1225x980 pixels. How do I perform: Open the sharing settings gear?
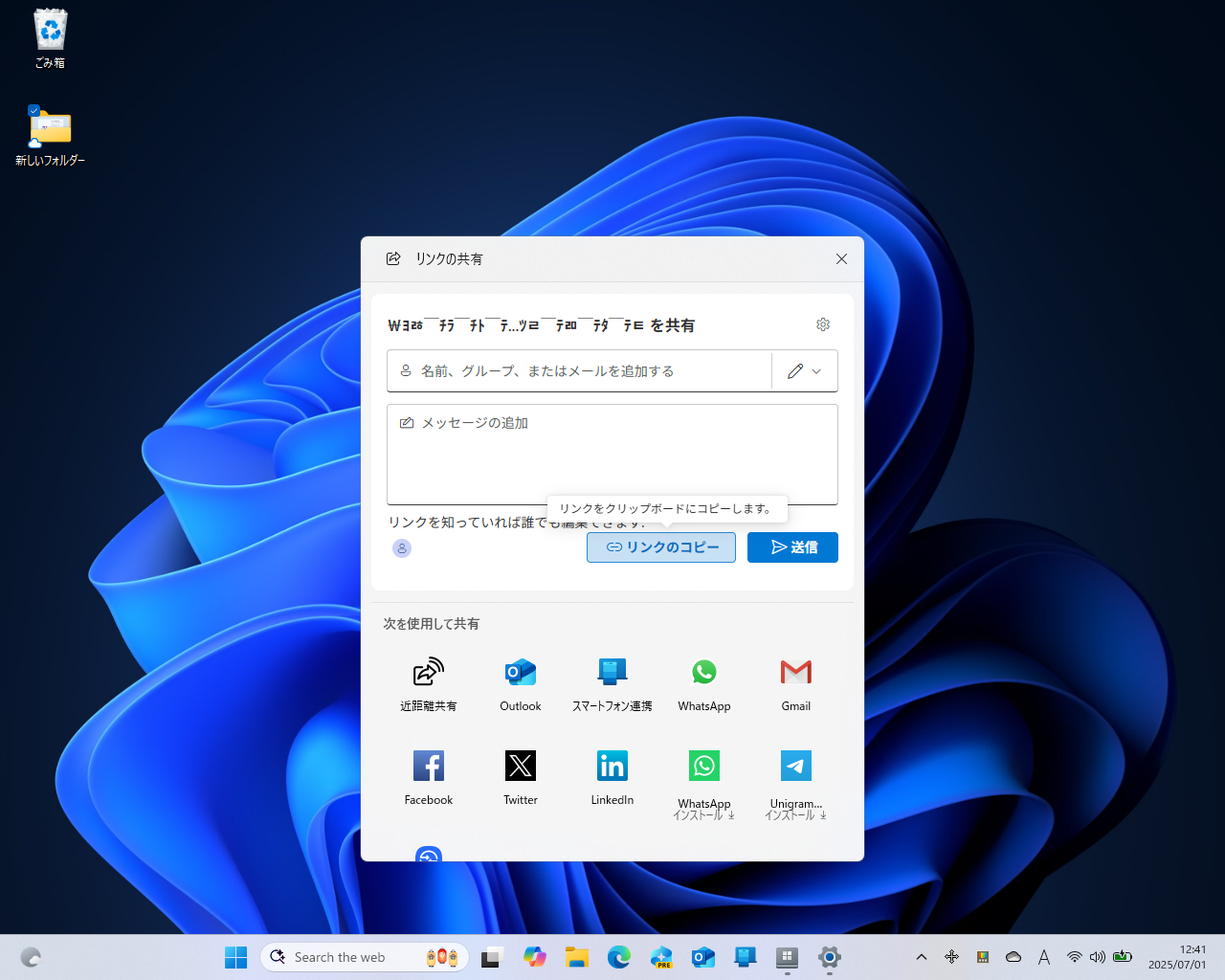tap(823, 324)
